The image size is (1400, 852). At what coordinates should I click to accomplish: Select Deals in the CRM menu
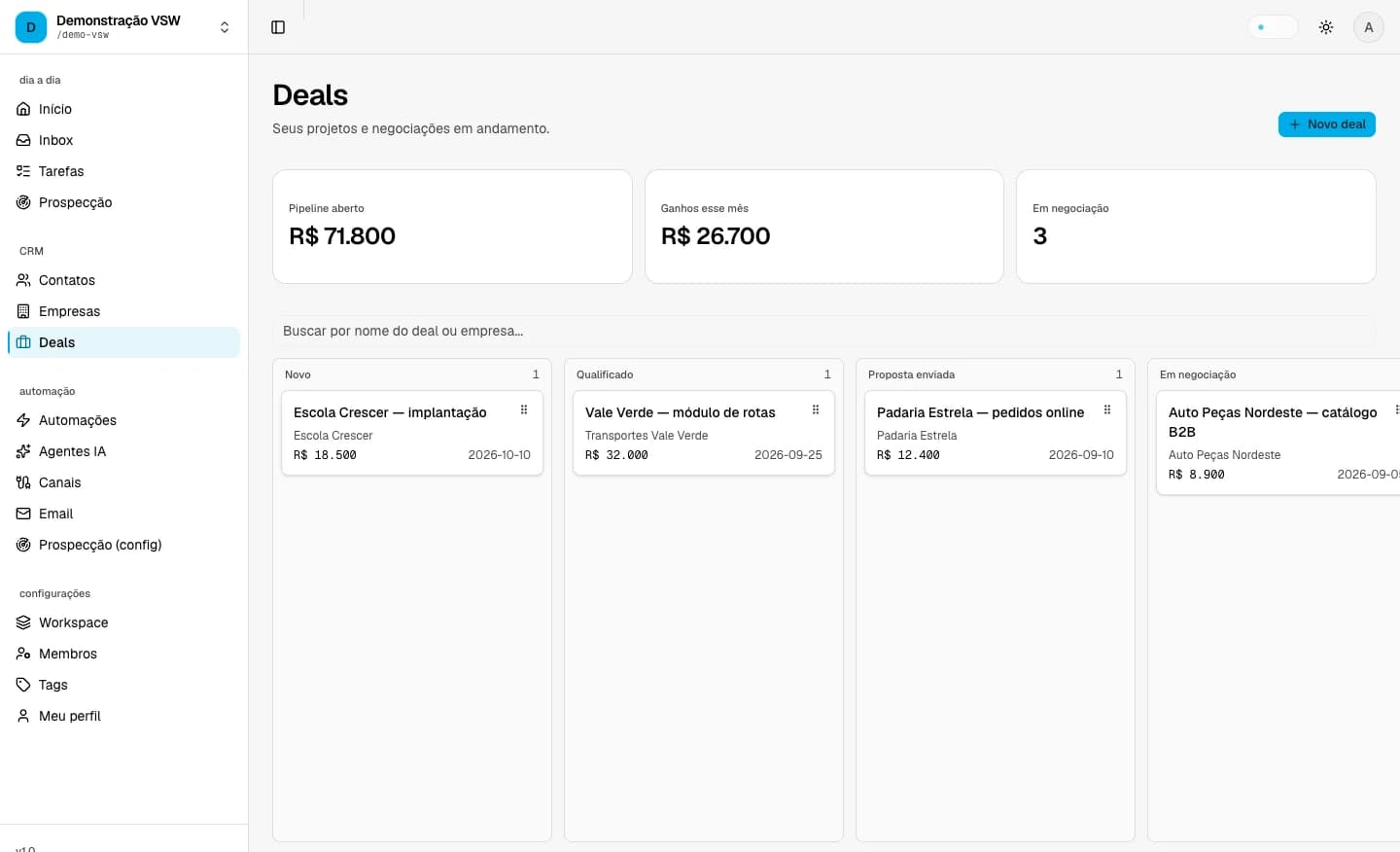coord(124,342)
